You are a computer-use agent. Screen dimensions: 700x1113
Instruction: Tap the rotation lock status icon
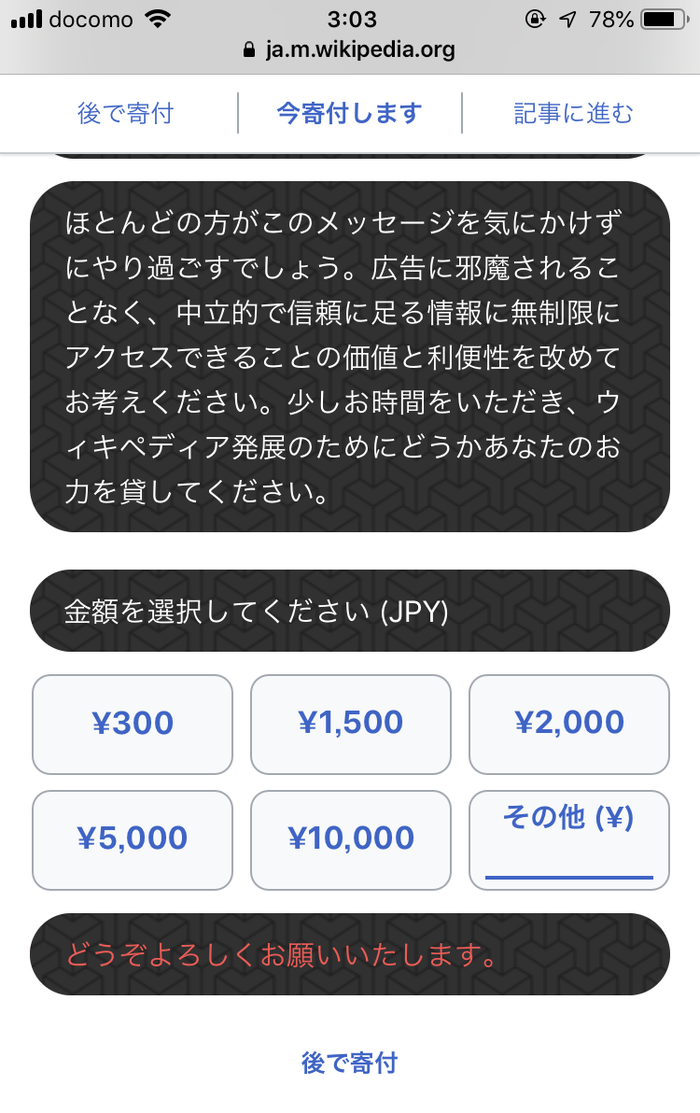tap(535, 19)
